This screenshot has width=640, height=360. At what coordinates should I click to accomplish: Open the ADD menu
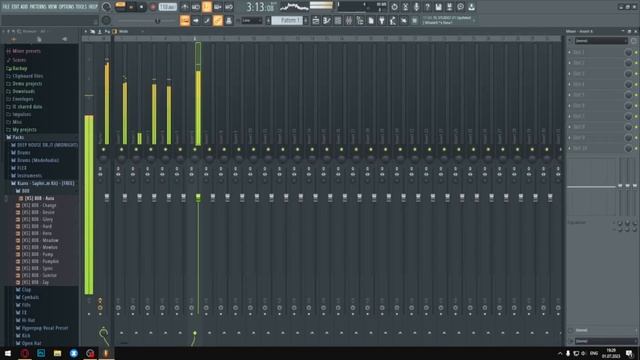point(24,7)
